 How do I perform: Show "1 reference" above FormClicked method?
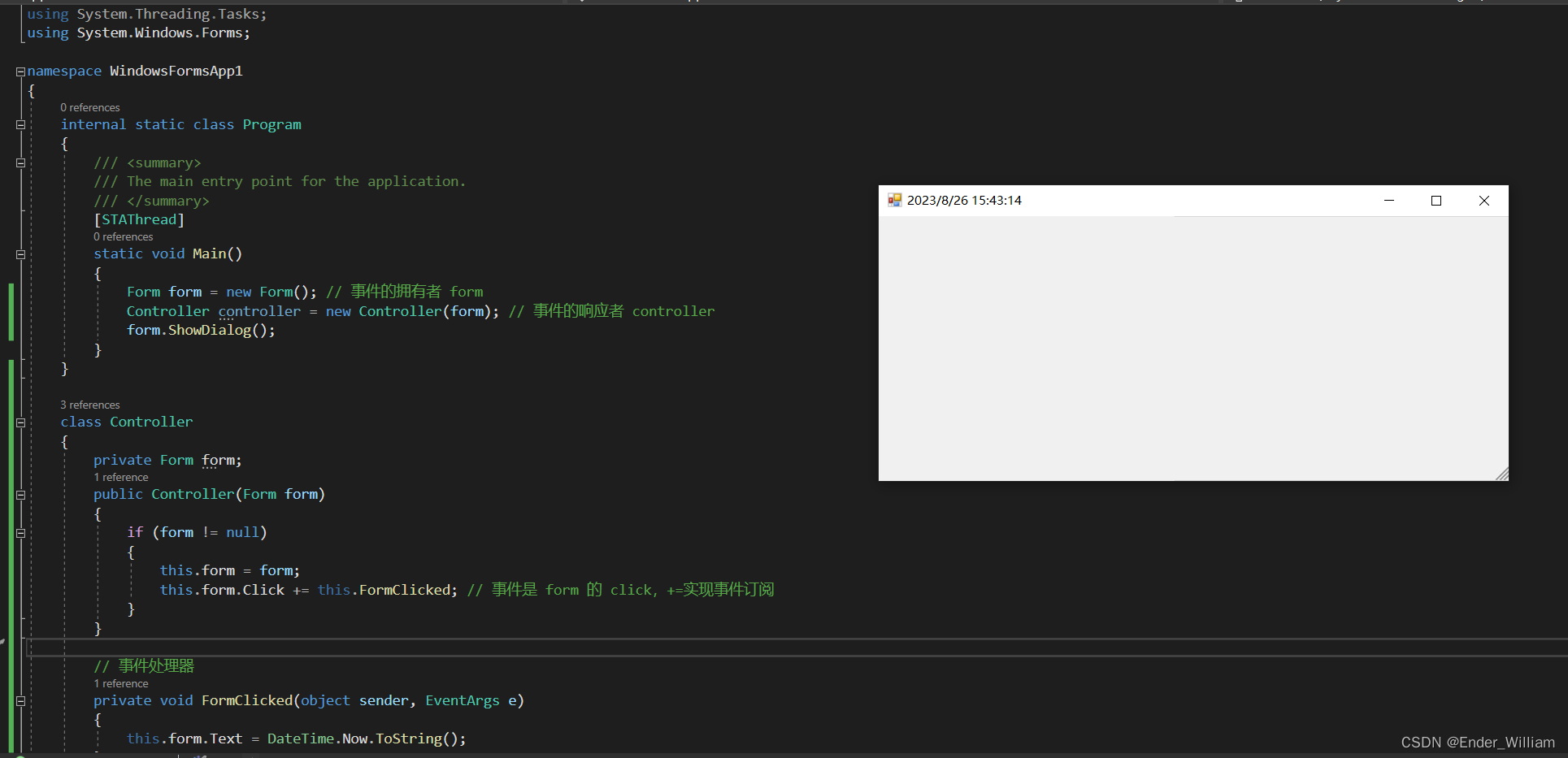[x=121, y=684]
